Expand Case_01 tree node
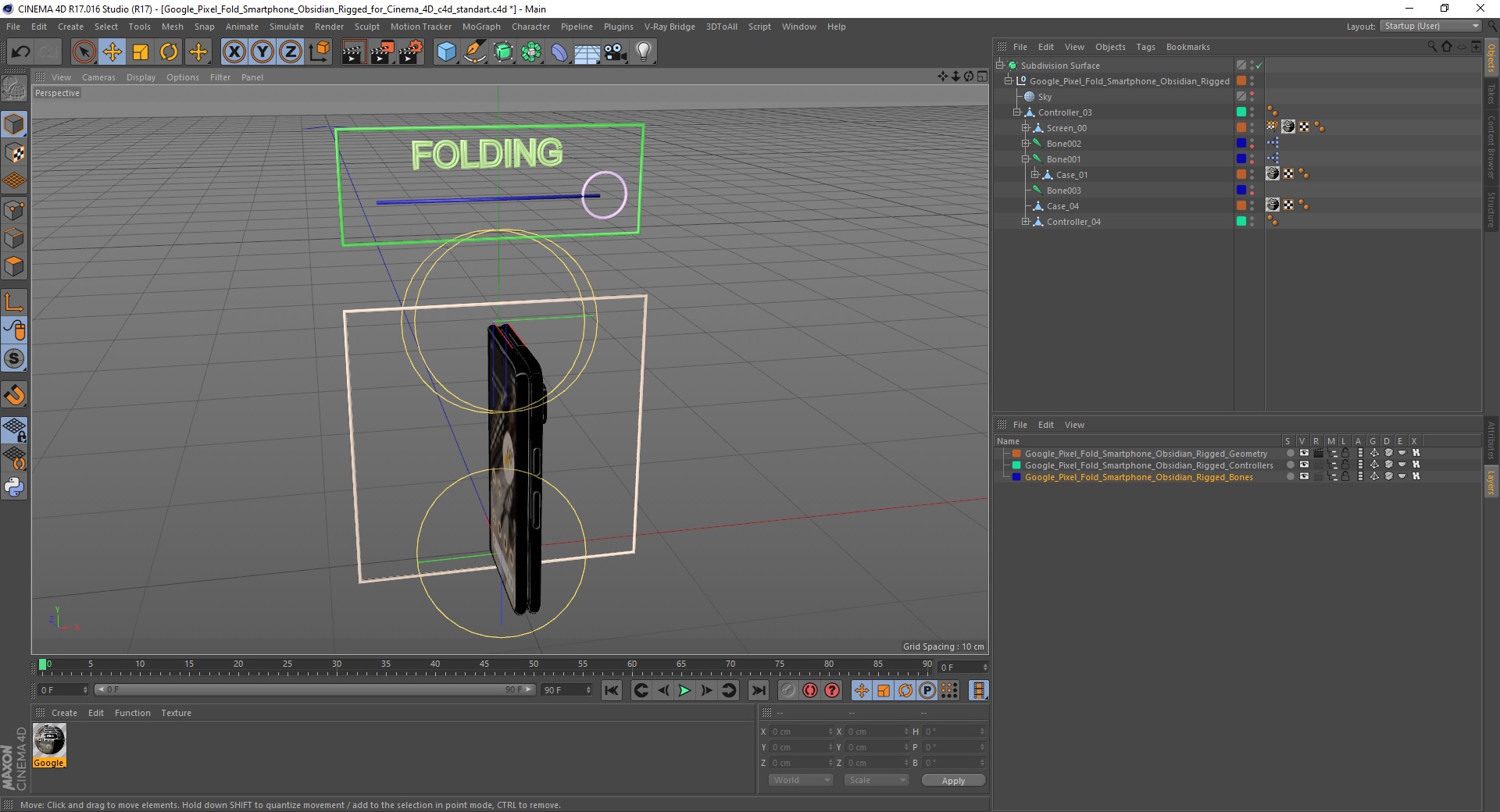Screen dimensions: 1500x812 pos(1034,175)
